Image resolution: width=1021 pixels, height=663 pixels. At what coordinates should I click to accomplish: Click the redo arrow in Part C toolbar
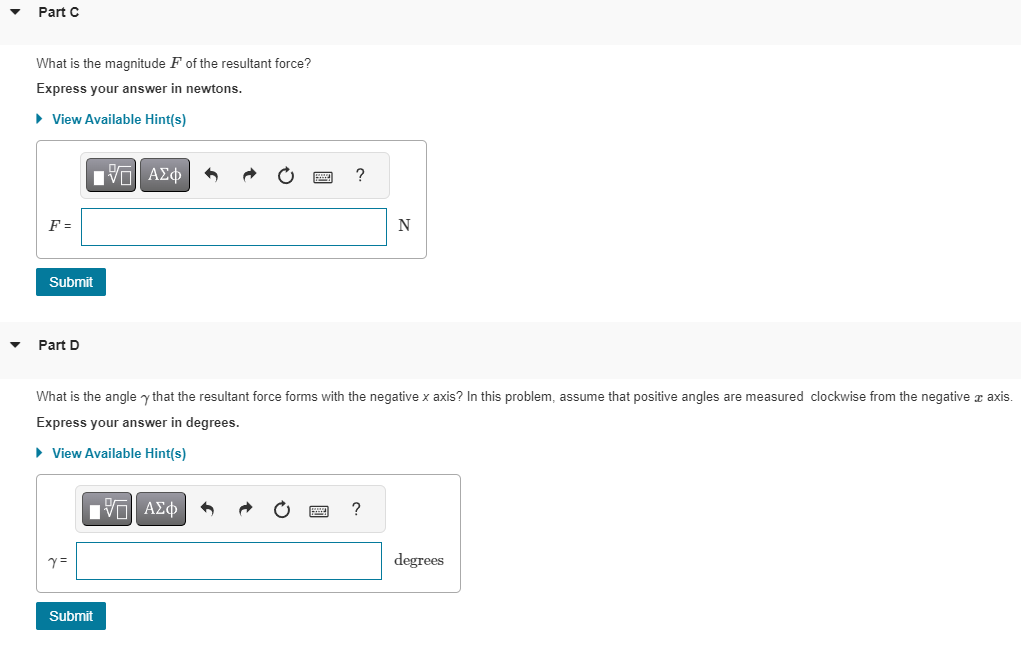click(x=248, y=174)
